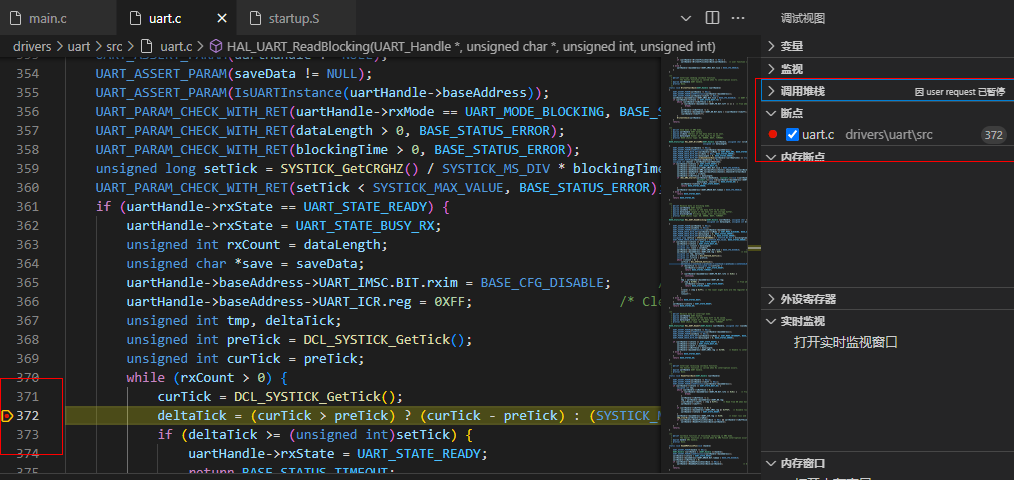Click the red breakpoint dot for uart.c
Viewport: 1014px width, 480px height.
(773, 135)
